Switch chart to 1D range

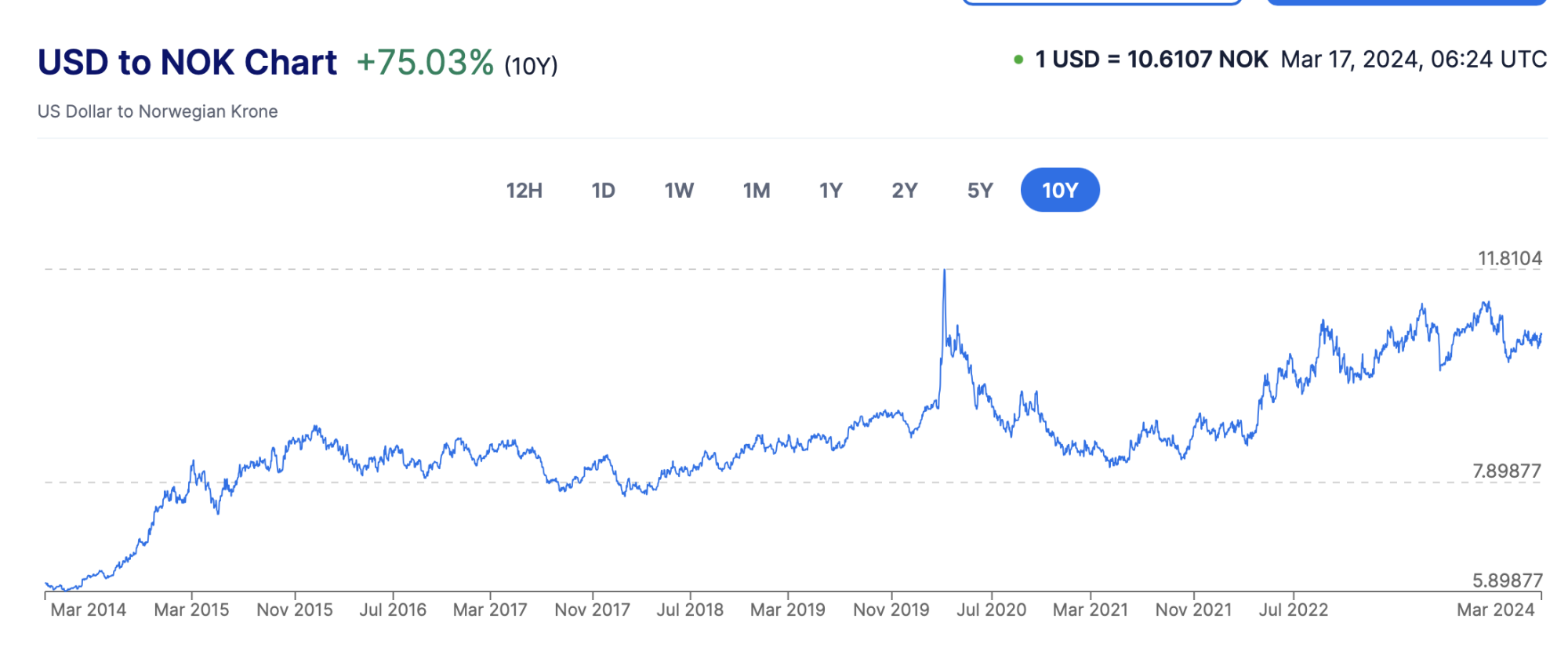(603, 190)
